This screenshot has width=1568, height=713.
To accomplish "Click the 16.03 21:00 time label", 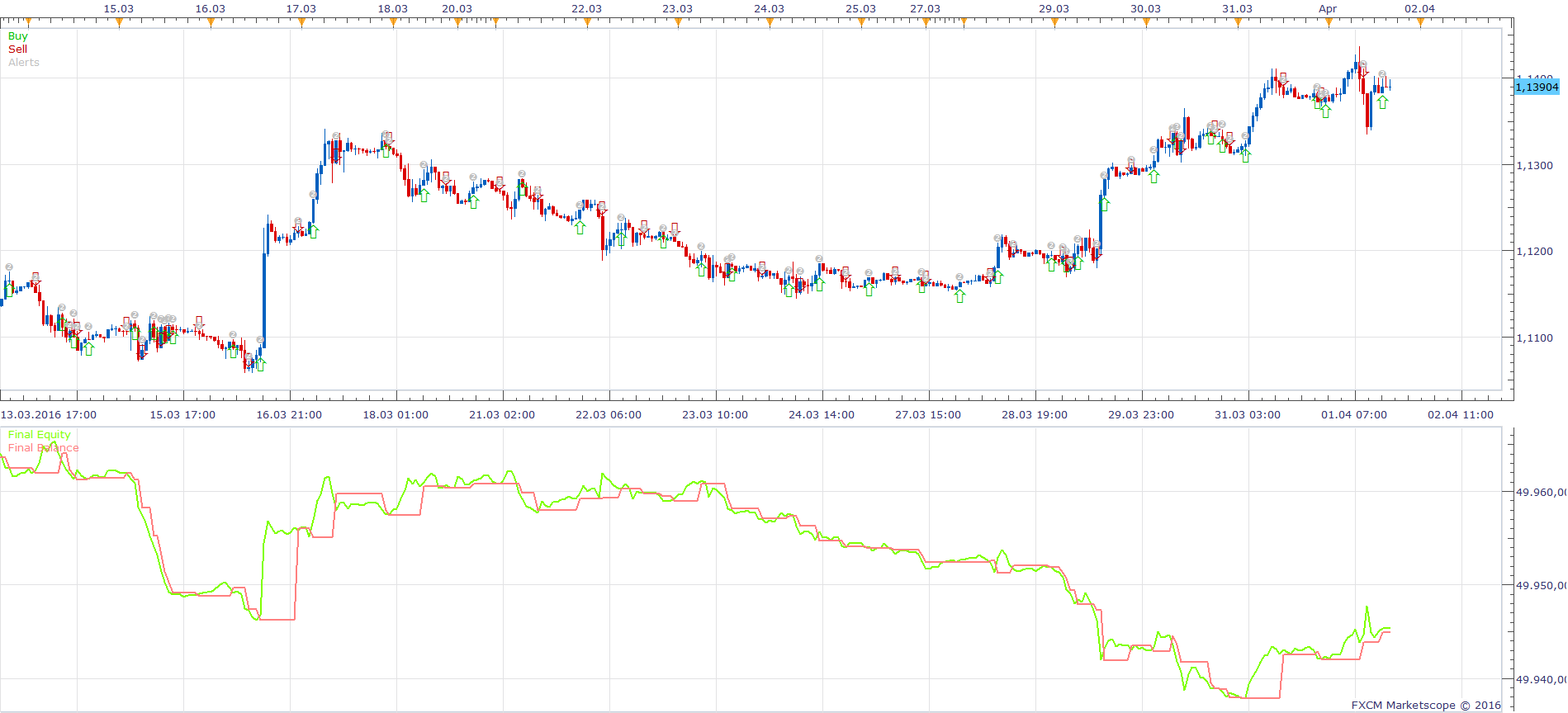I will click(289, 415).
